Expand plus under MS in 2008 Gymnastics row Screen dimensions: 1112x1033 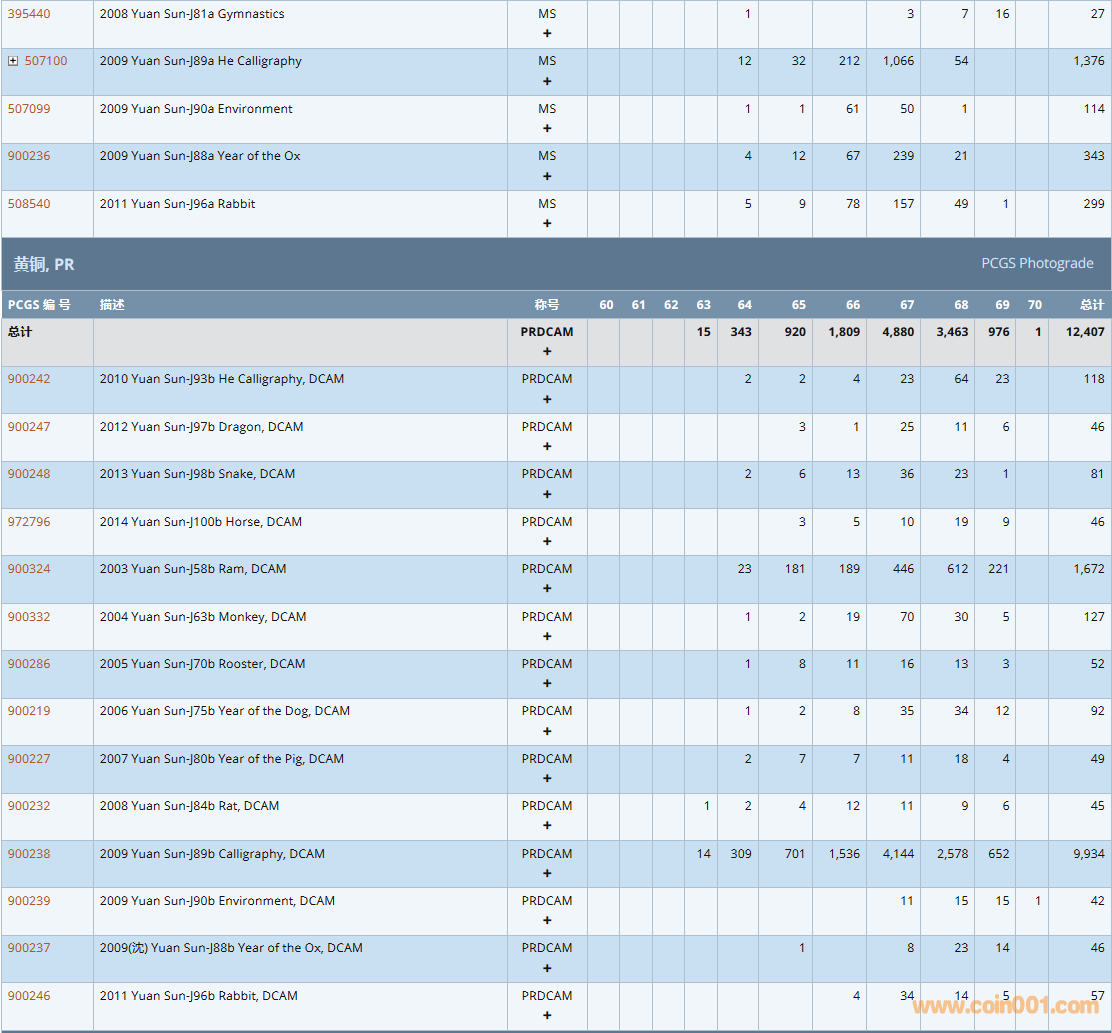point(547,33)
